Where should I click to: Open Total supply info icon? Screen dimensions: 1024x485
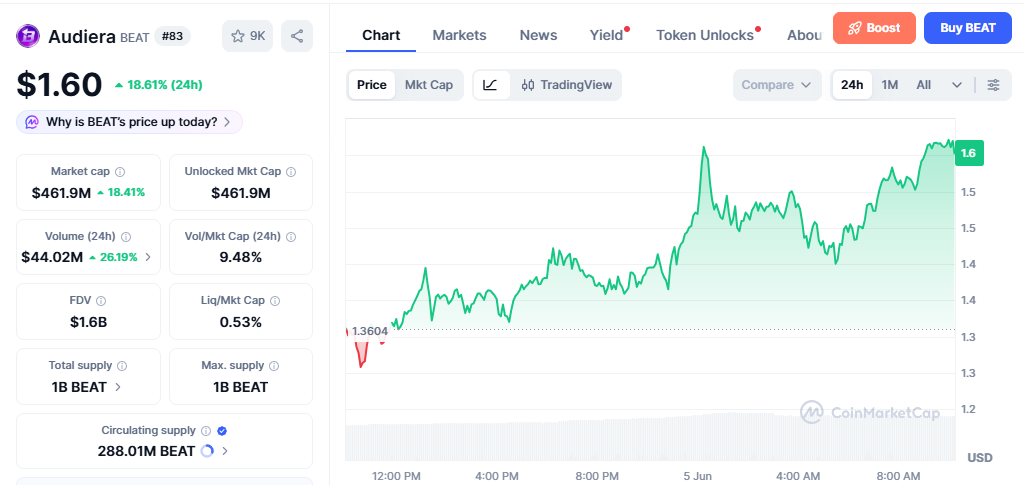click(x=122, y=366)
